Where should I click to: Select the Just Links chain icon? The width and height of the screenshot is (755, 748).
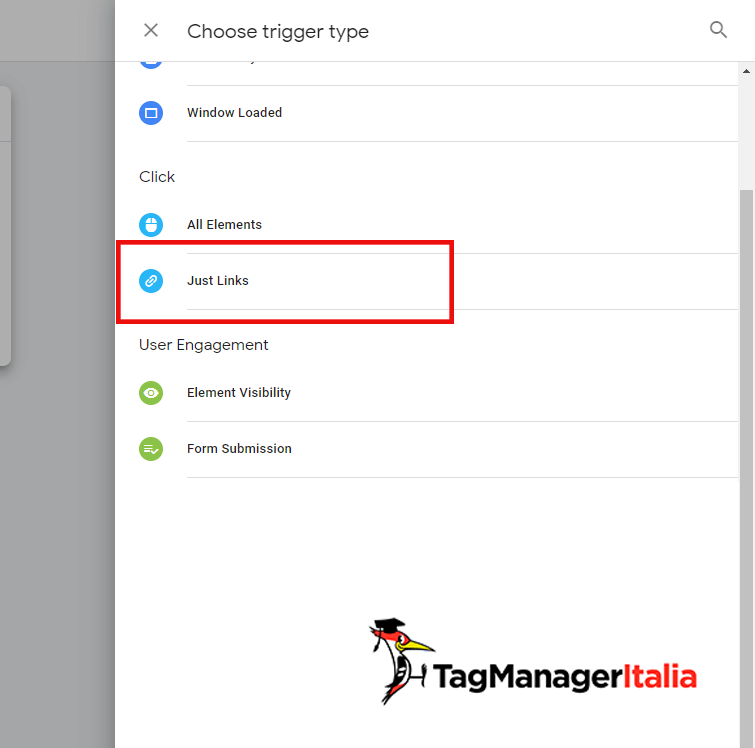pos(151,281)
